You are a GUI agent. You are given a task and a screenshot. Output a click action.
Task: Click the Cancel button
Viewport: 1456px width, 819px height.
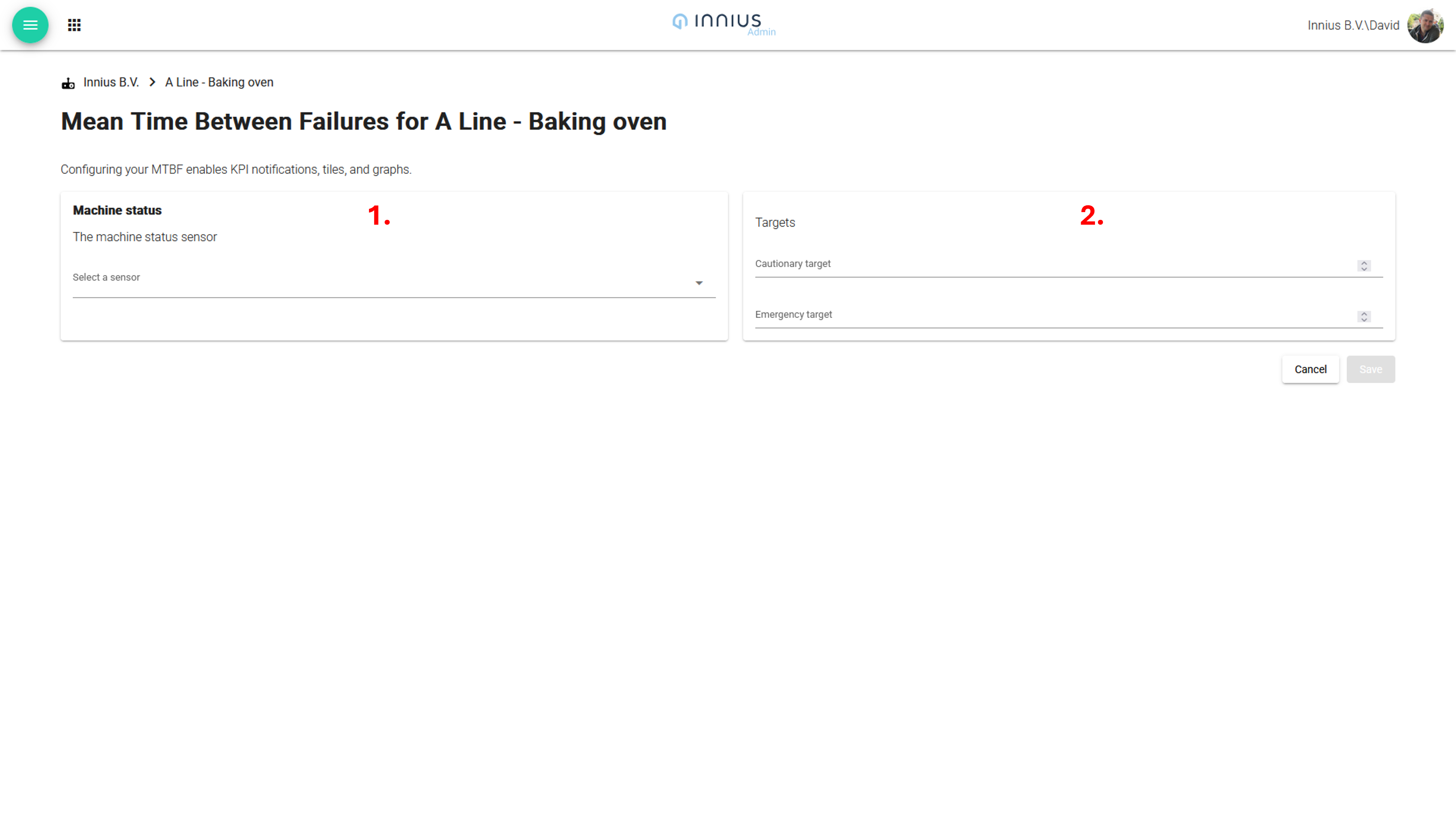click(1310, 369)
